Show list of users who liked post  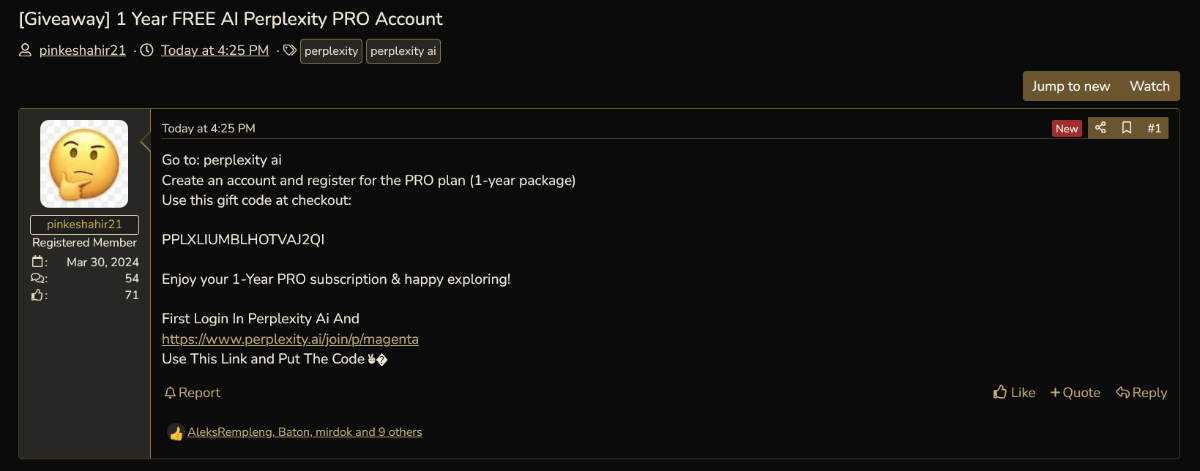point(305,432)
